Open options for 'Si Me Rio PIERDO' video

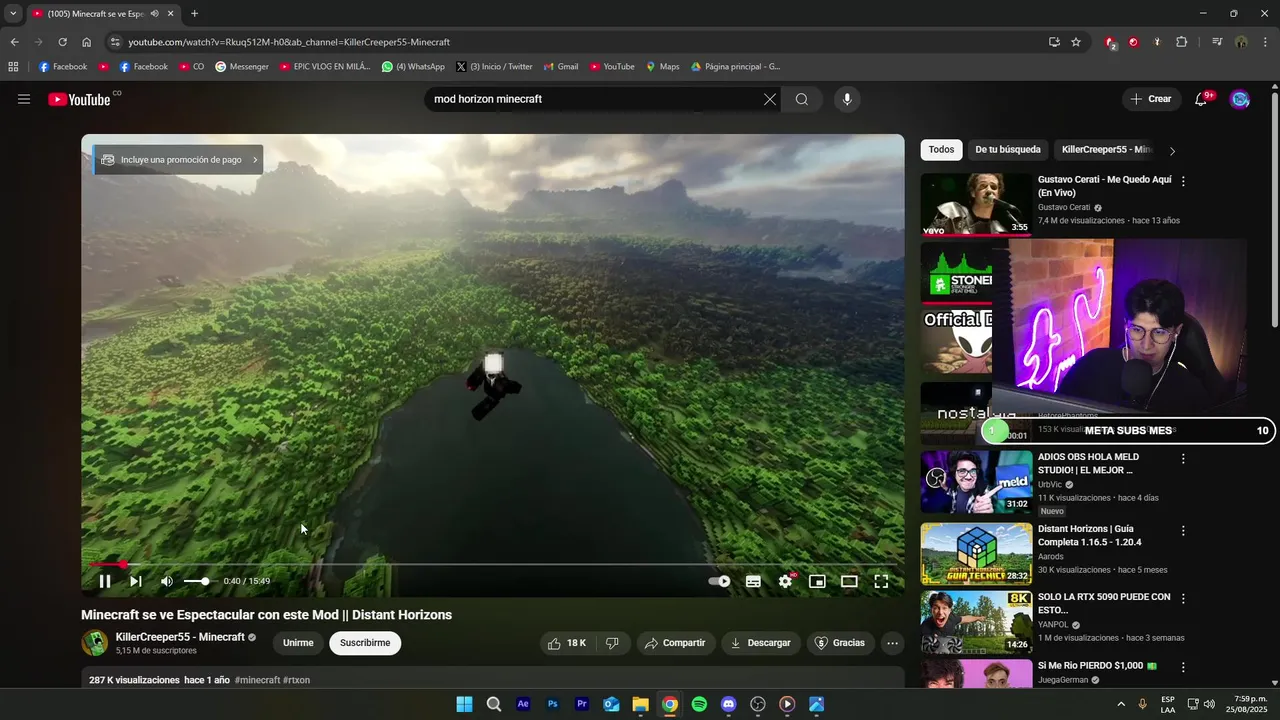1183,667
